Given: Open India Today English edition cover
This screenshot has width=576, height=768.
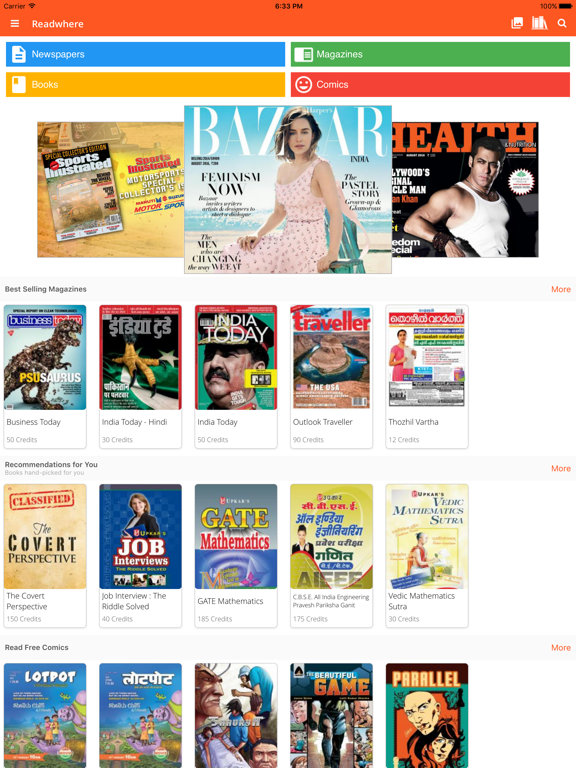Looking at the screenshot, I should [x=236, y=357].
